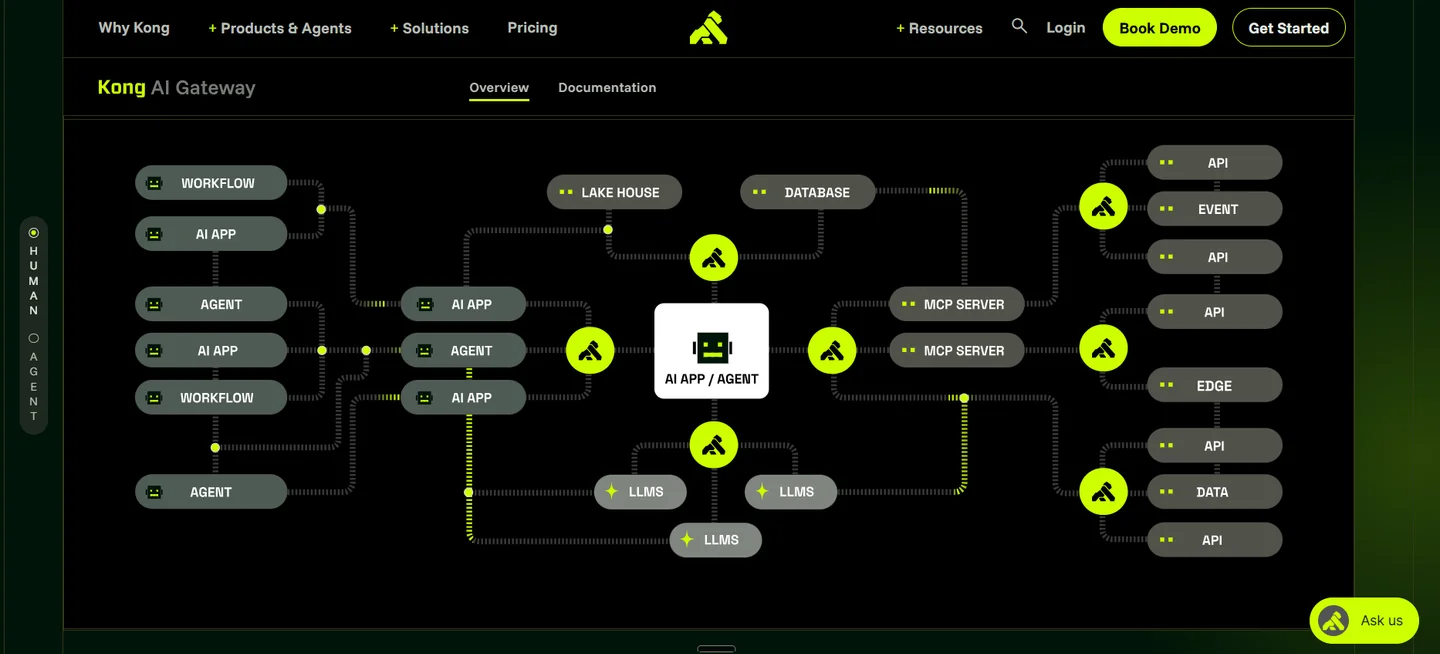Click the Kong logo in the header

708,28
